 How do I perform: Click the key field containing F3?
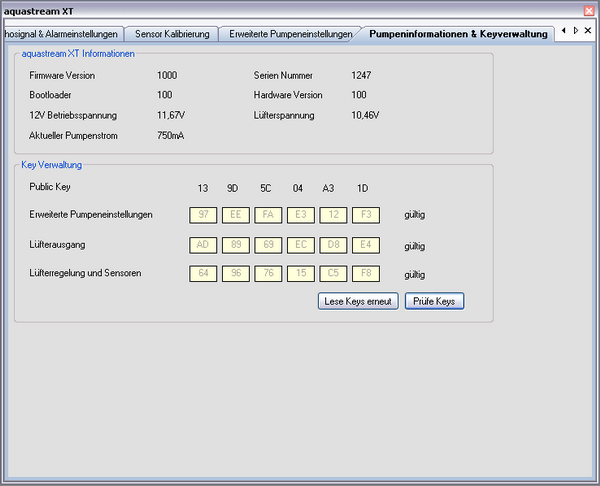pos(366,215)
